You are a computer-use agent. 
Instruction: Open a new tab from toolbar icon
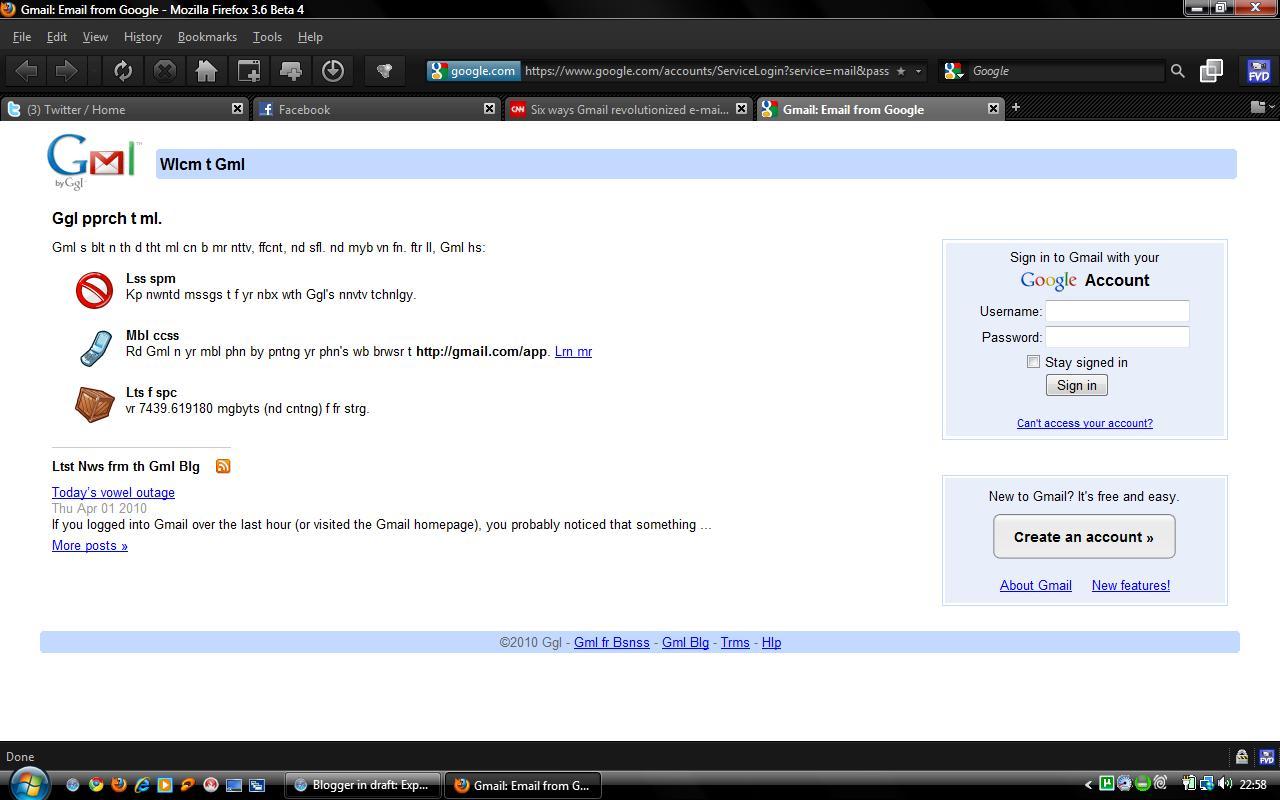(x=249, y=71)
